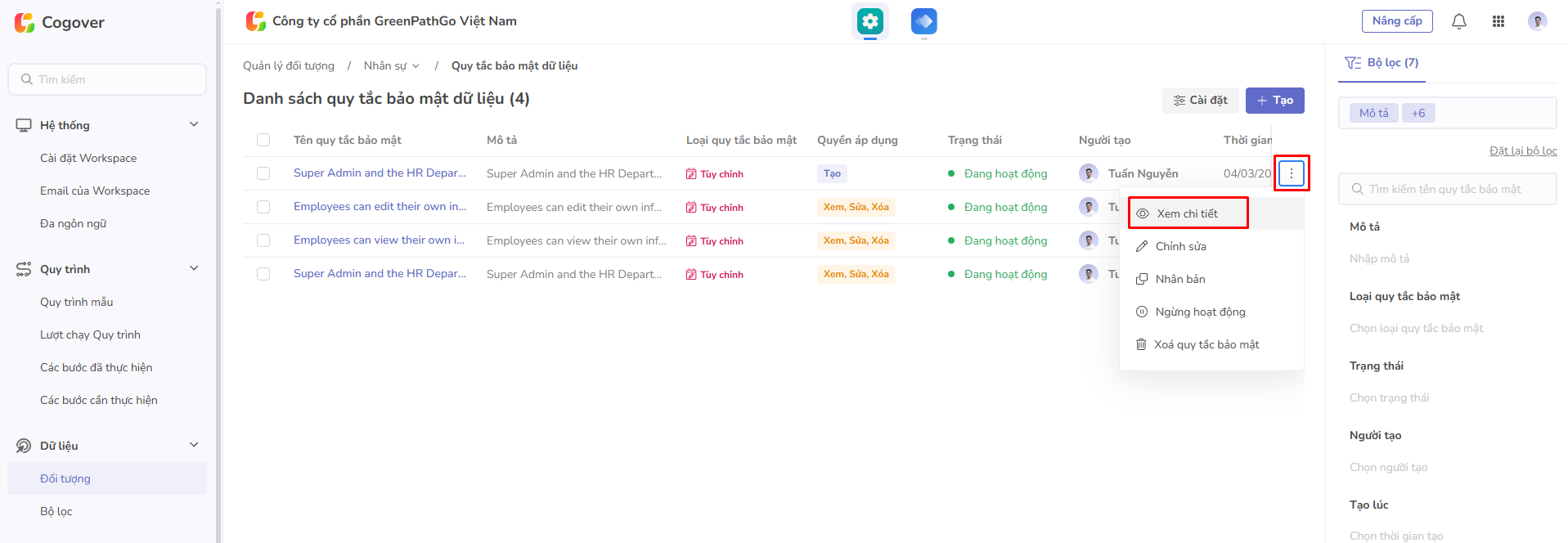Select Chỉnh sửa from context menu
The width and height of the screenshot is (1568, 543).
(x=1212, y=246)
